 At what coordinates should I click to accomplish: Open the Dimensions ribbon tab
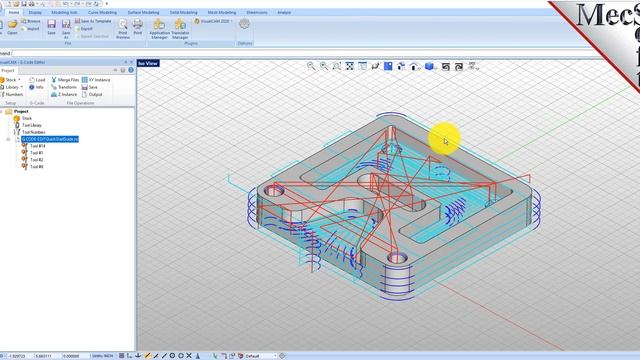pyautogui.click(x=257, y=13)
